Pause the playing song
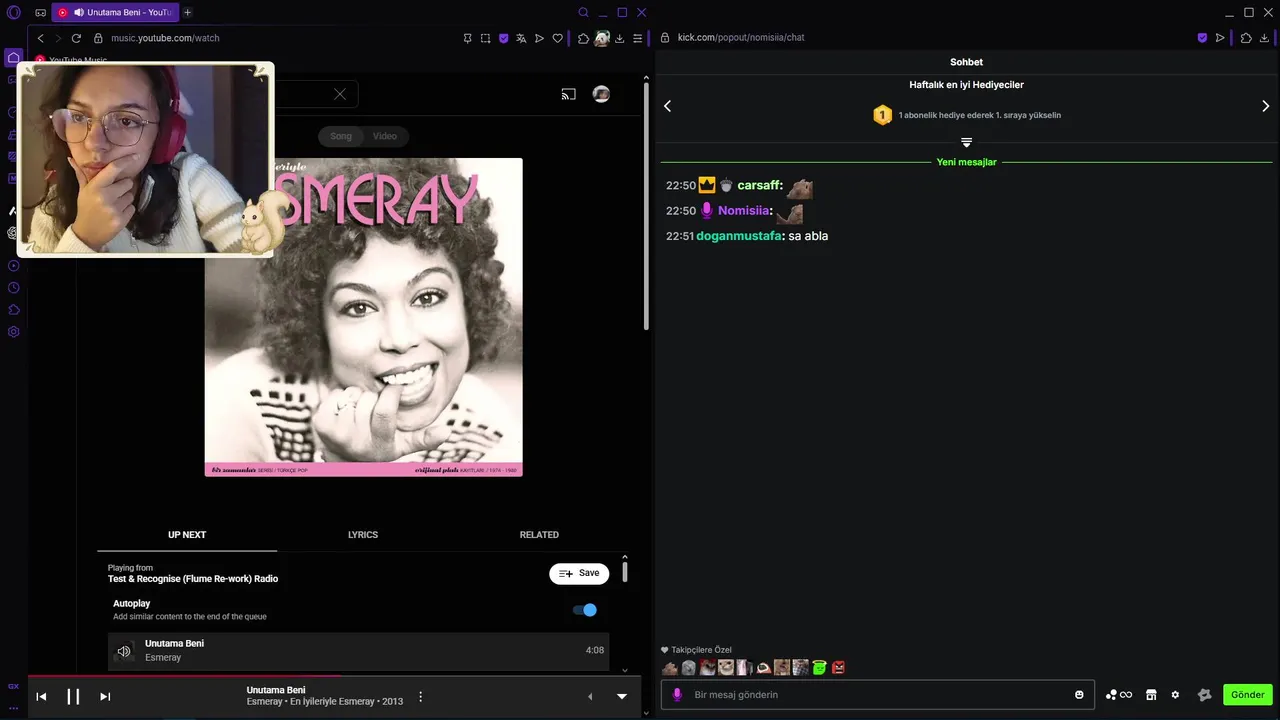The image size is (1280, 720). tap(73, 696)
